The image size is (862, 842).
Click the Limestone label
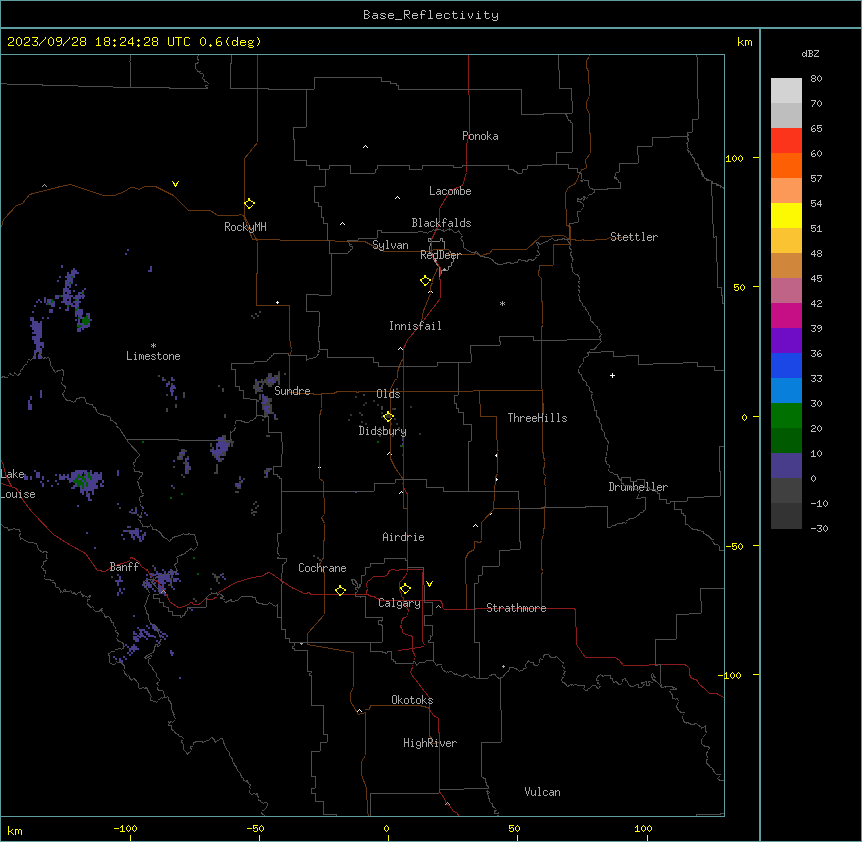(153, 356)
